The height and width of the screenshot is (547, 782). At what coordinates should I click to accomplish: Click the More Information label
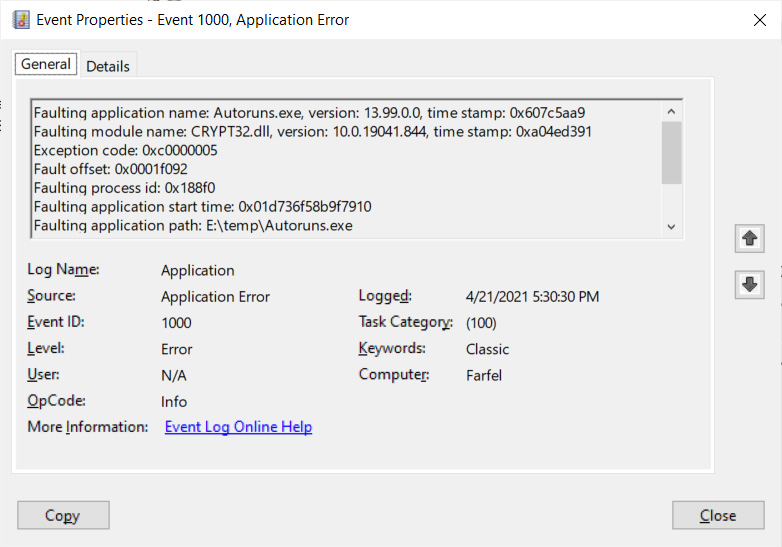point(88,427)
